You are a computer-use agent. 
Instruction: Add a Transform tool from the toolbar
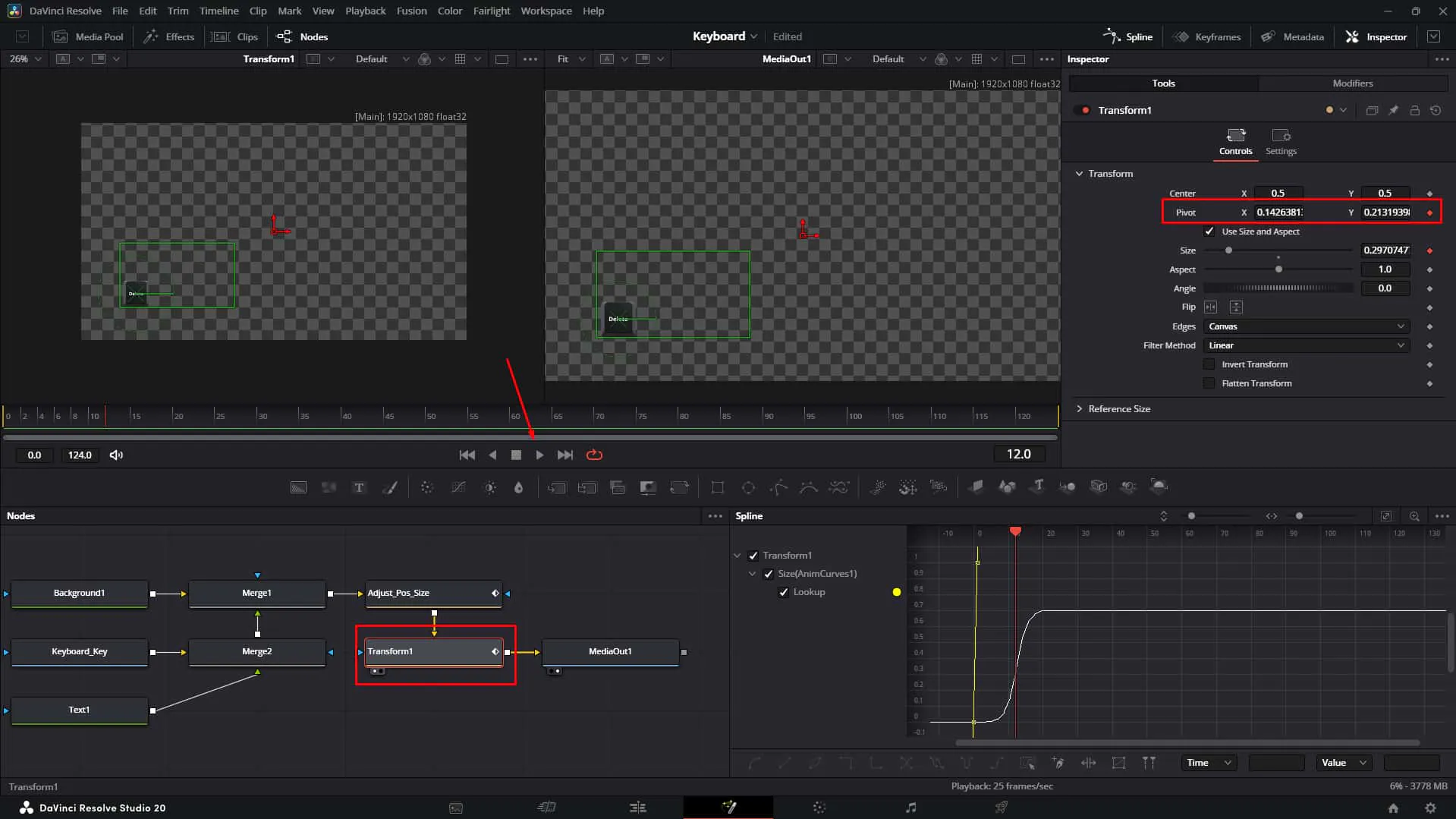click(x=679, y=487)
